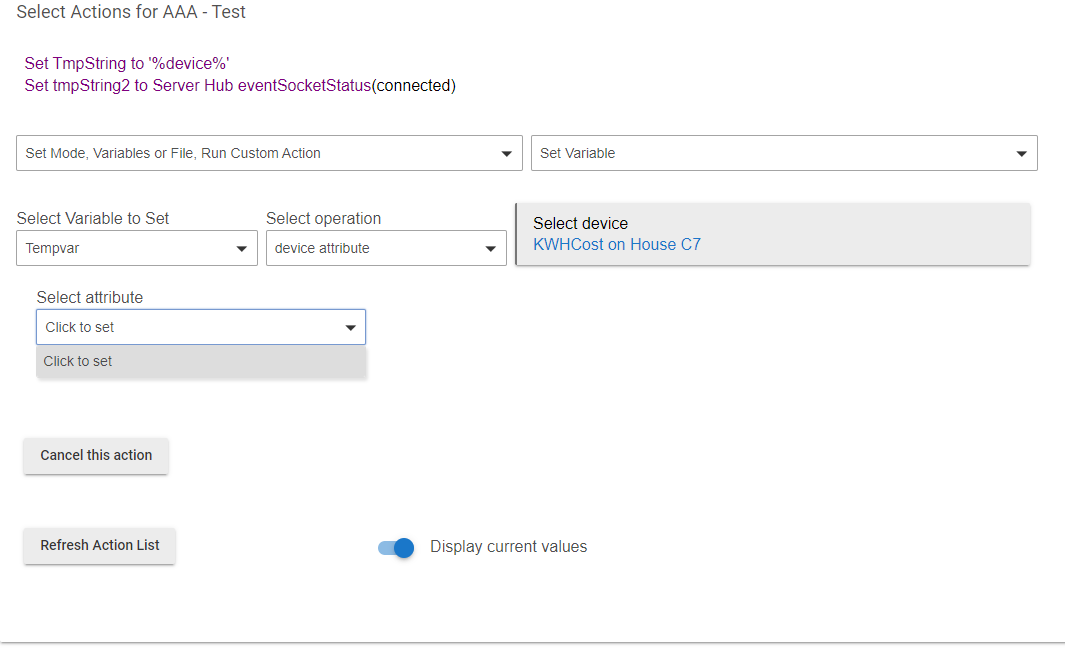The image size is (1065, 652).
Task: Click the Display current values label
Action: click(x=508, y=547)
